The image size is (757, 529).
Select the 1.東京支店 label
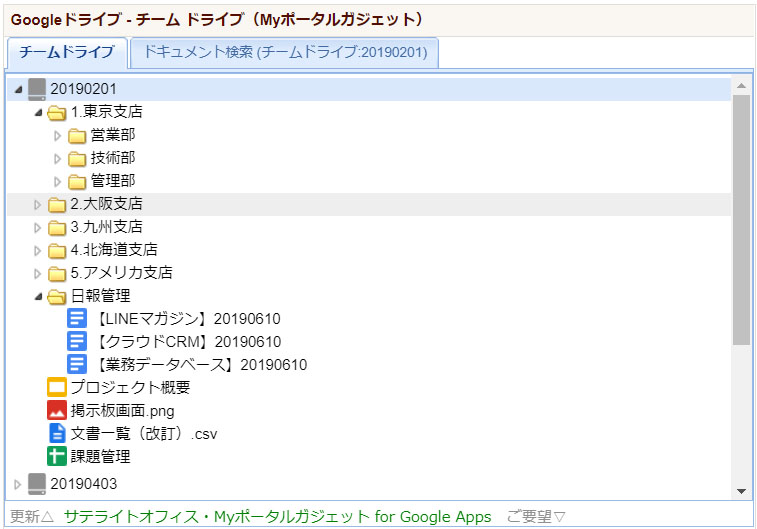[107, 112]
